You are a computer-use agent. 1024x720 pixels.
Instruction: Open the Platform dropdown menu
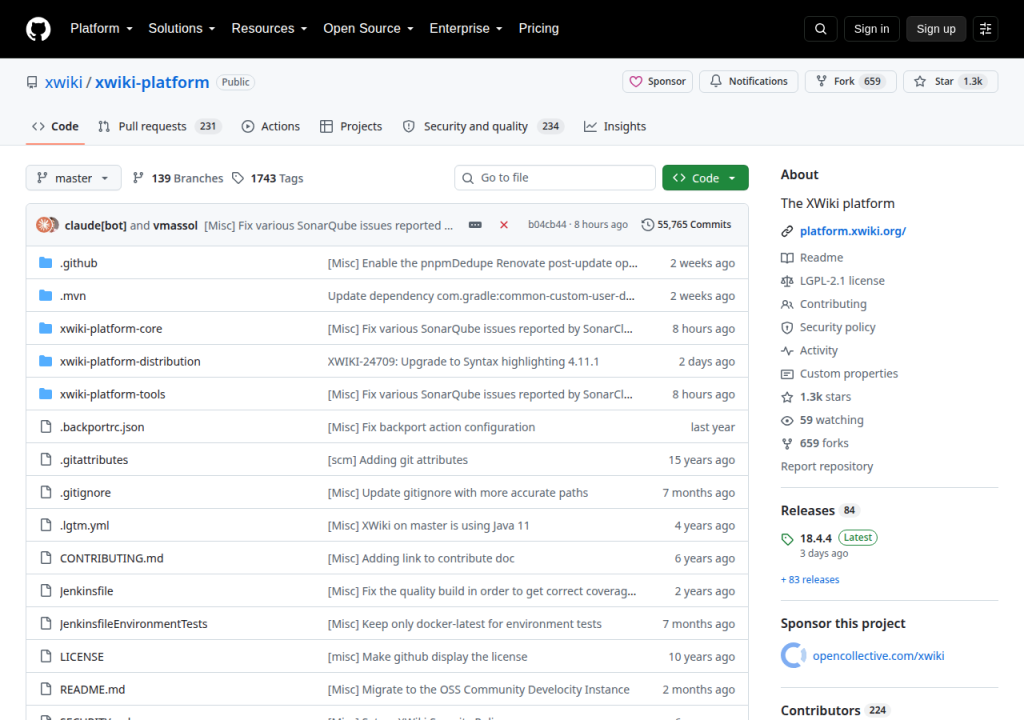pos(101,29)
